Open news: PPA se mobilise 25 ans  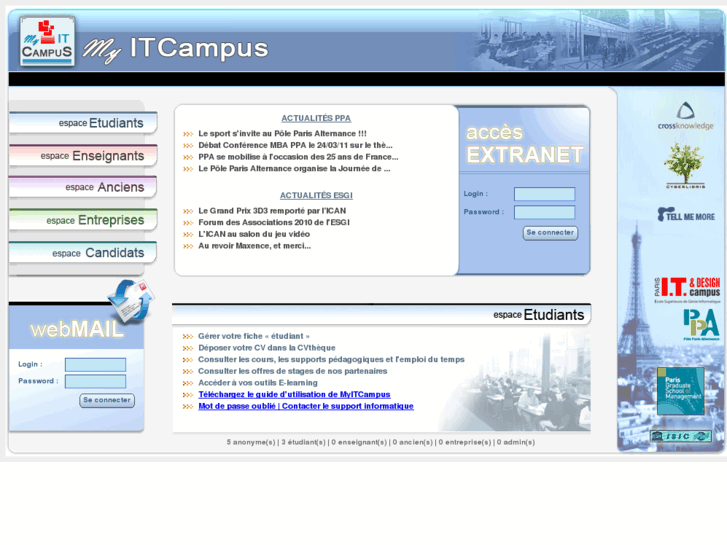[x=298, y=157]
